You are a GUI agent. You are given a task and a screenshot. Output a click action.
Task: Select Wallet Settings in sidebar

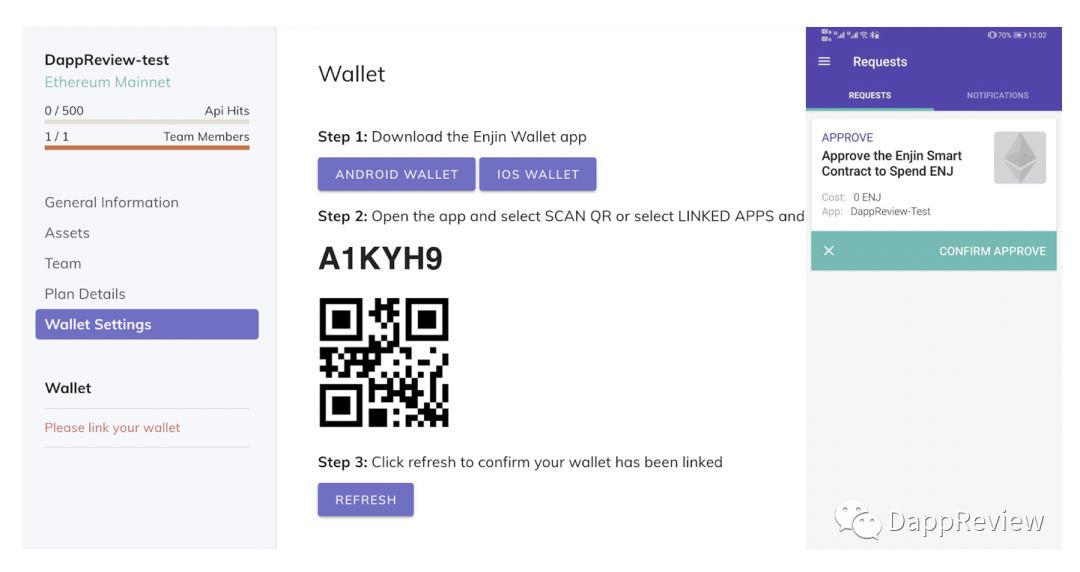(x=147, y=324)
